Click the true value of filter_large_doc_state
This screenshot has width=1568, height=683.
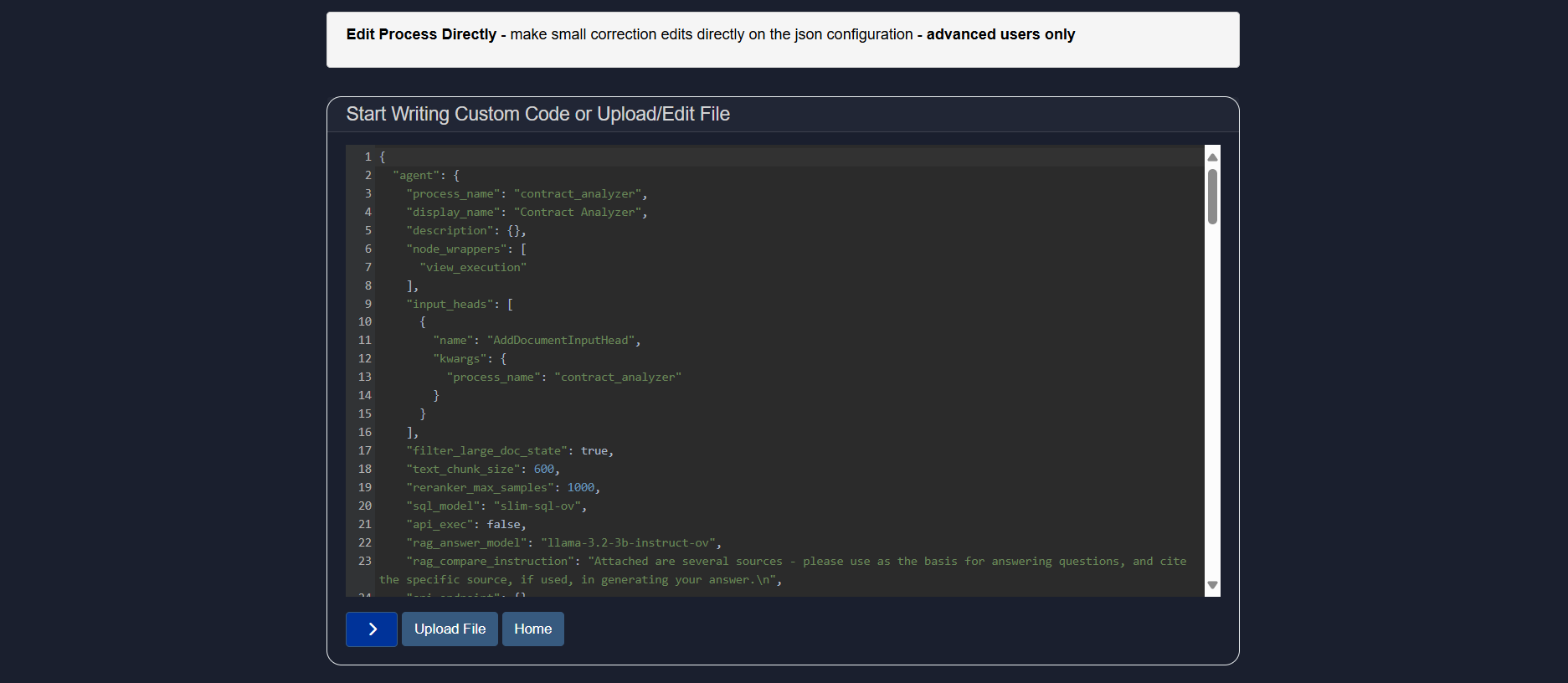pyautogui.click(x=594, y=451)
